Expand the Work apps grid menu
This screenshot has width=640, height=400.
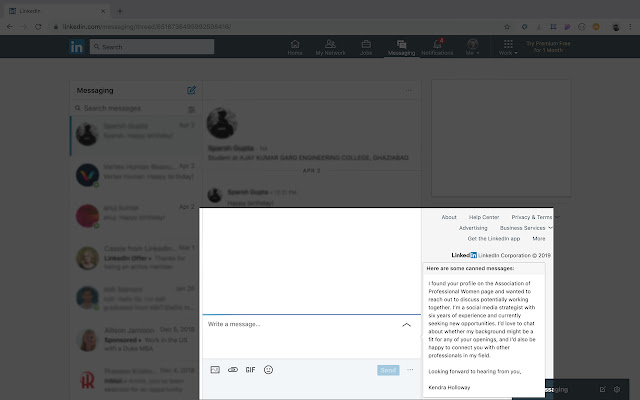[x=508, y=47]
